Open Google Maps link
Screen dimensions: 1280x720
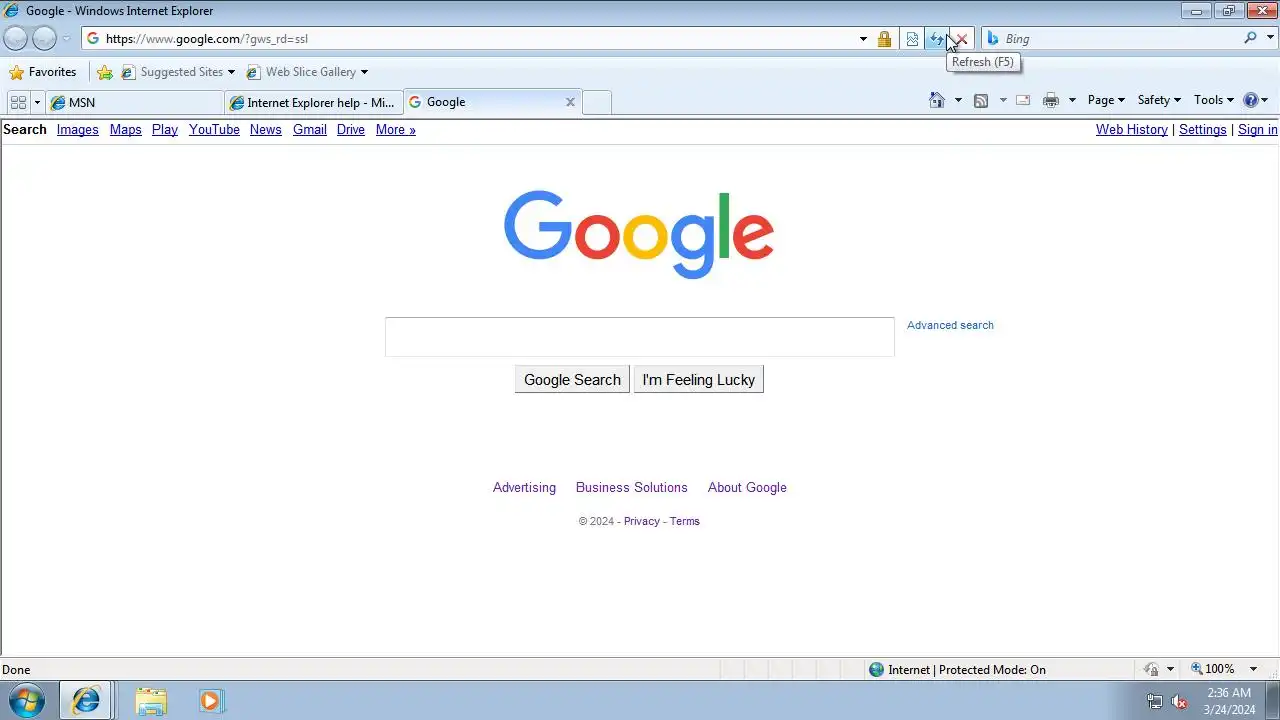[125, 130]
